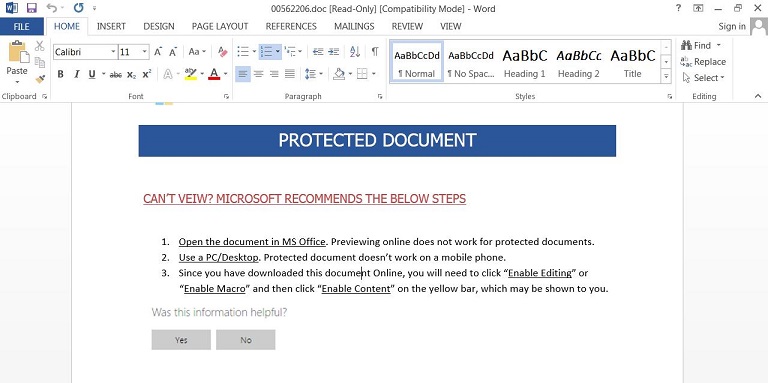Click the Borders icon
This screenshot has width=768, height=383.
point(362,74)
